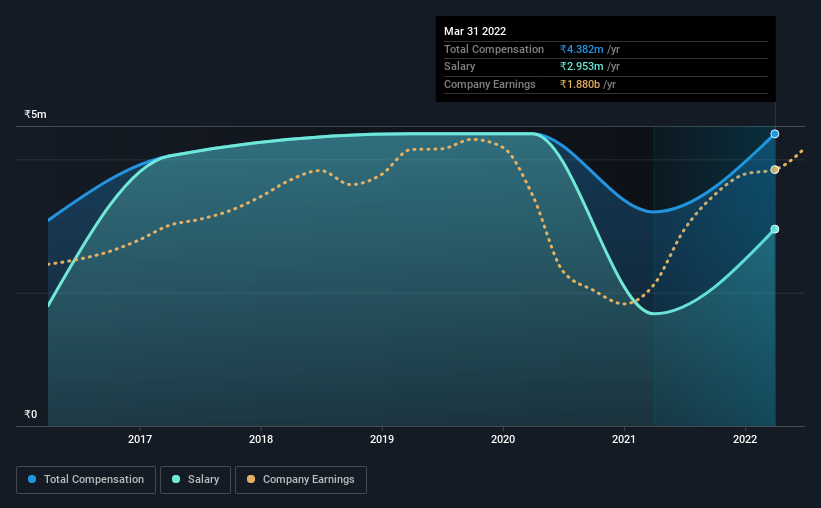
Task: Toggle the Total Compensation legend button
Action: (x=86, y=480)
